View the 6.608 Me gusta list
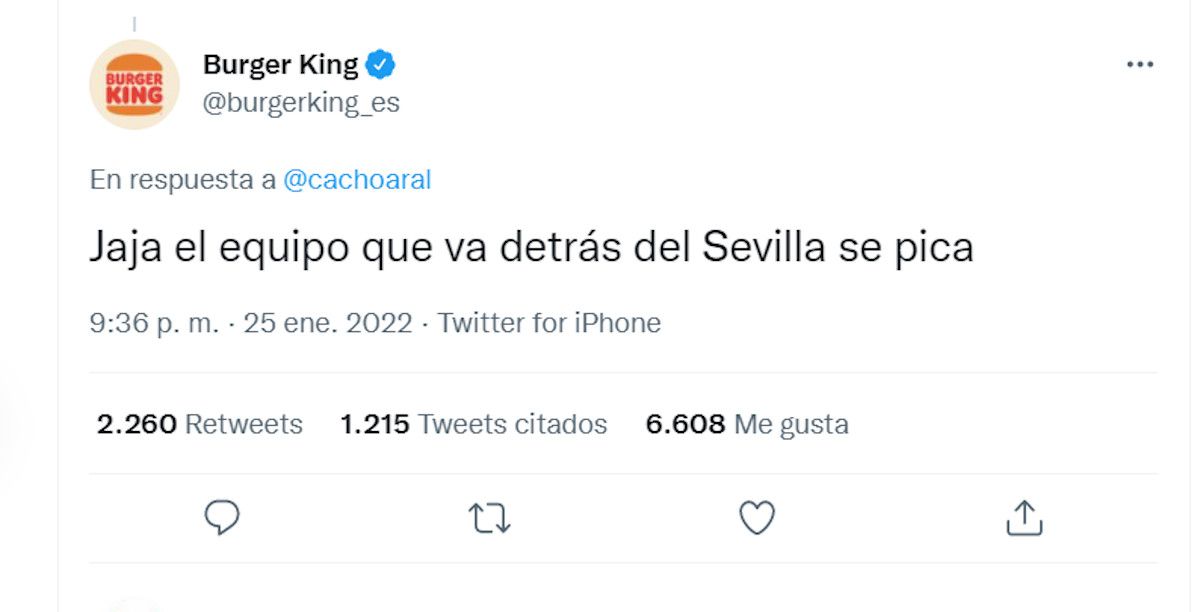 coord(746,424)
